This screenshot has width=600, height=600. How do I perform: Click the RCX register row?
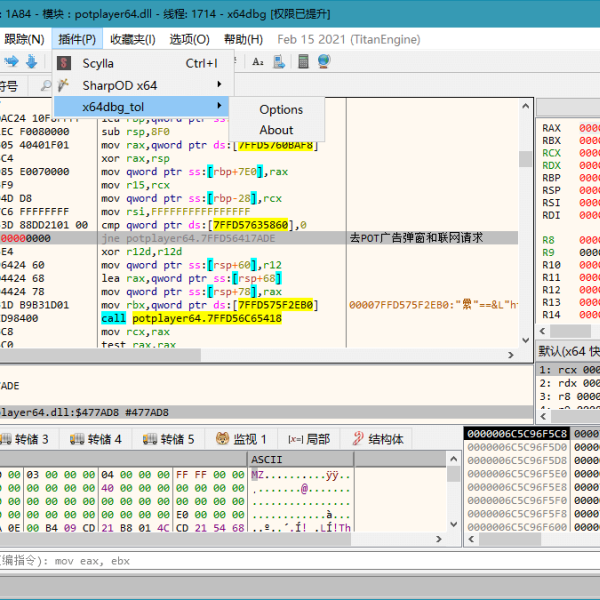[570, 153]
